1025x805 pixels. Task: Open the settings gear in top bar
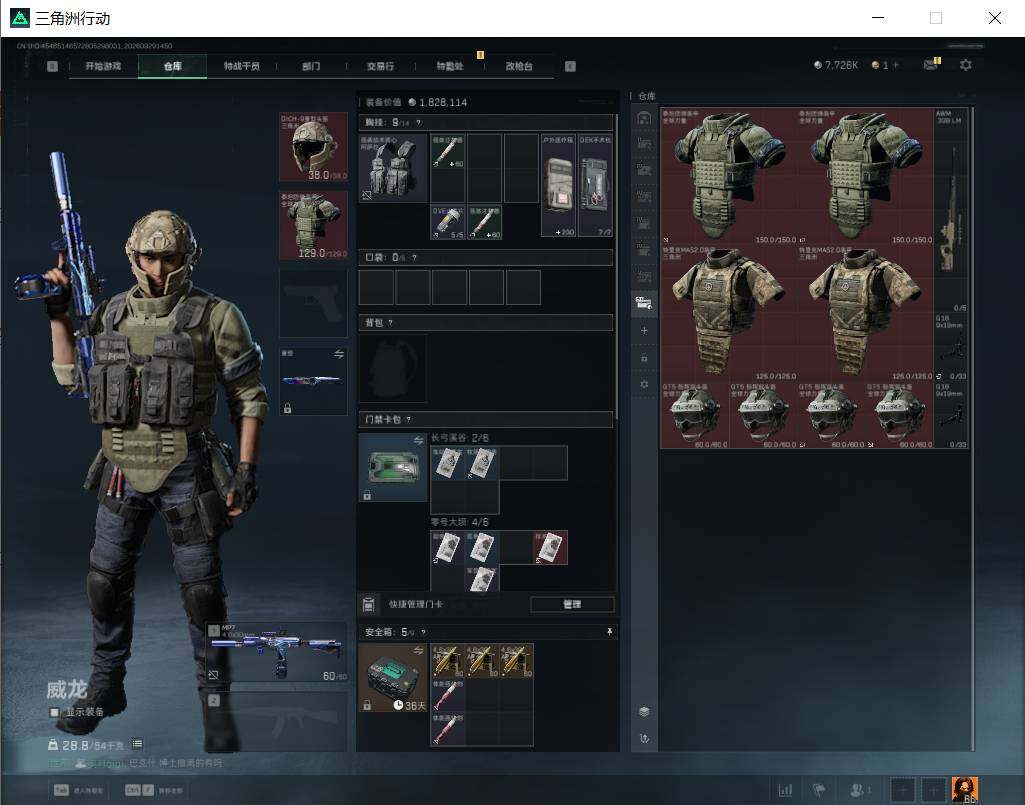[x=966, y=65]
